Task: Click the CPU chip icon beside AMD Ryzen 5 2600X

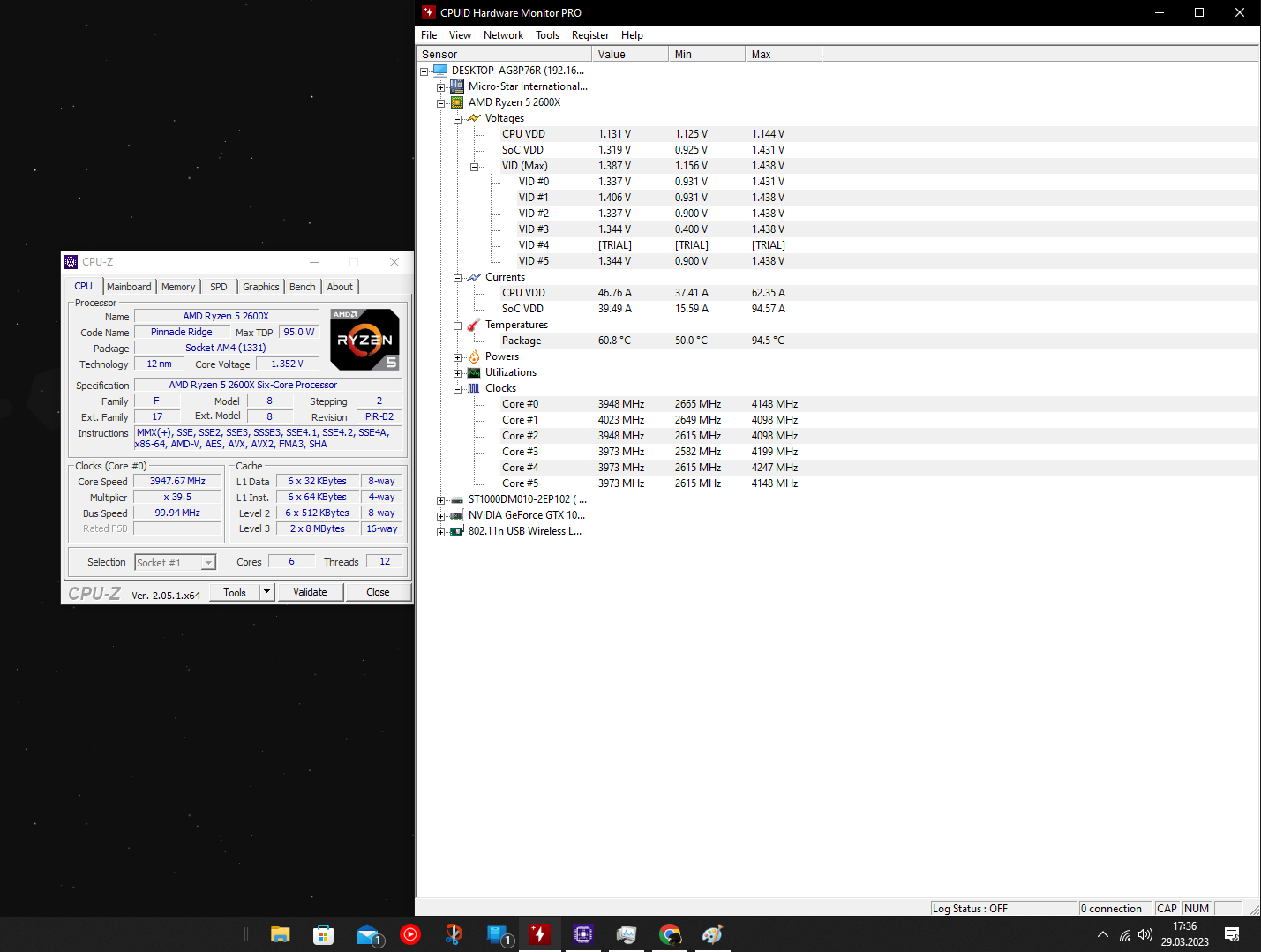Action: (457, 102)
